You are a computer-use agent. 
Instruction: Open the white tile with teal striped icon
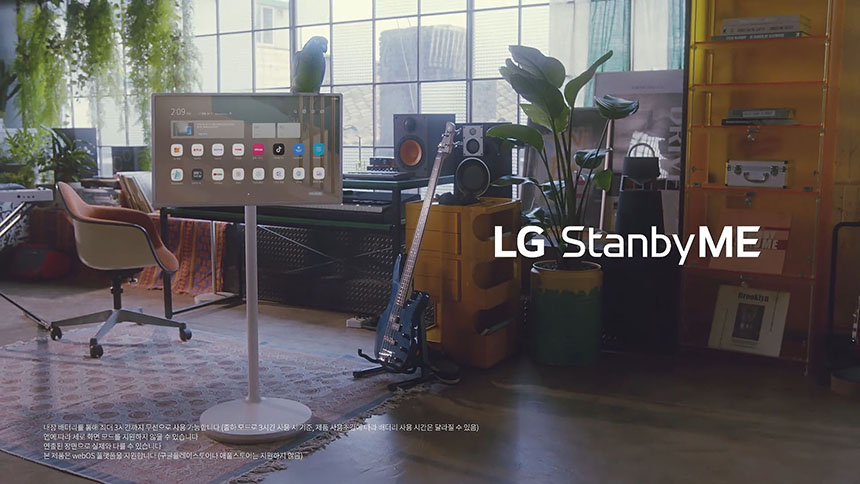coord(177,175)
